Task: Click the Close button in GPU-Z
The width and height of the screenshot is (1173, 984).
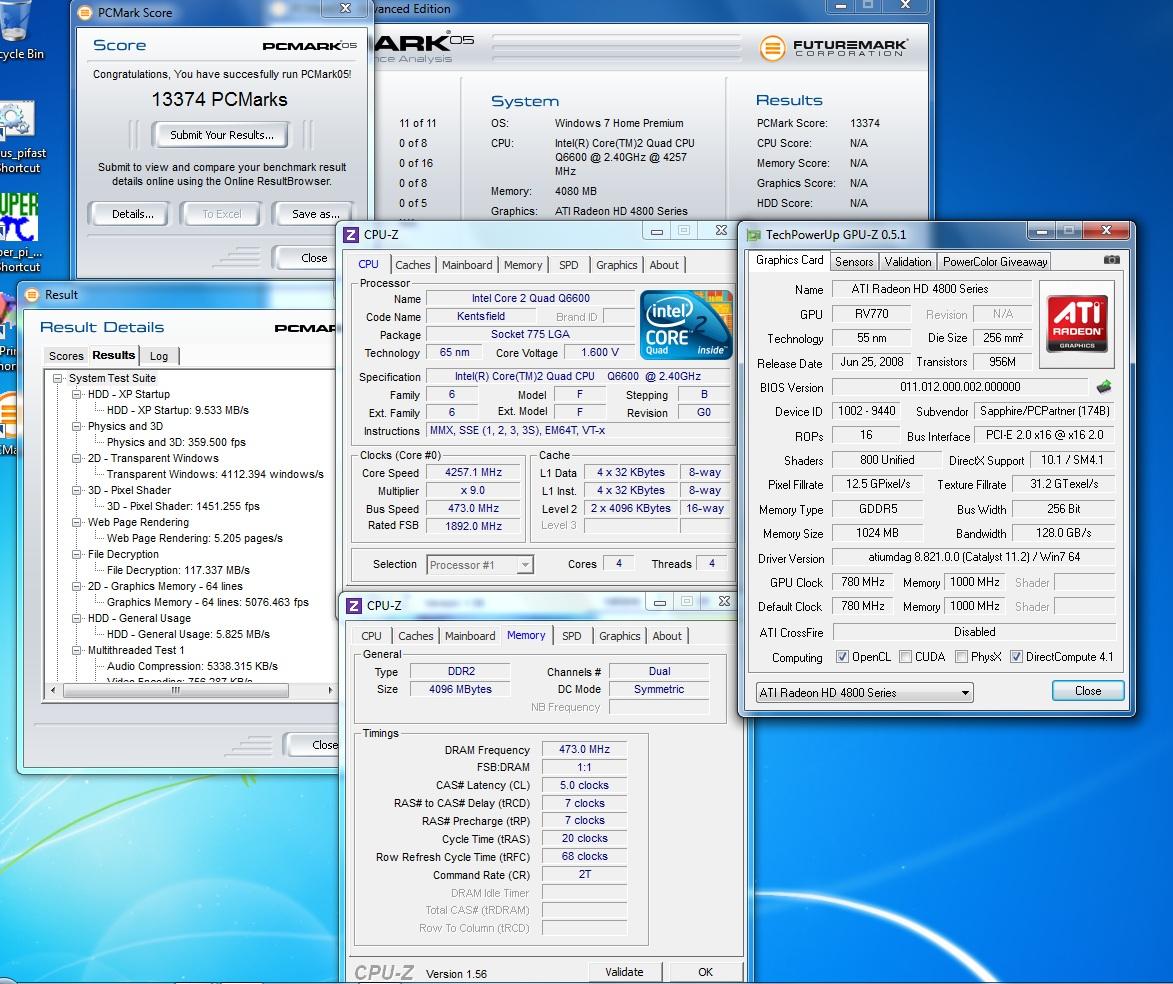Action: tap(1088, 691)
